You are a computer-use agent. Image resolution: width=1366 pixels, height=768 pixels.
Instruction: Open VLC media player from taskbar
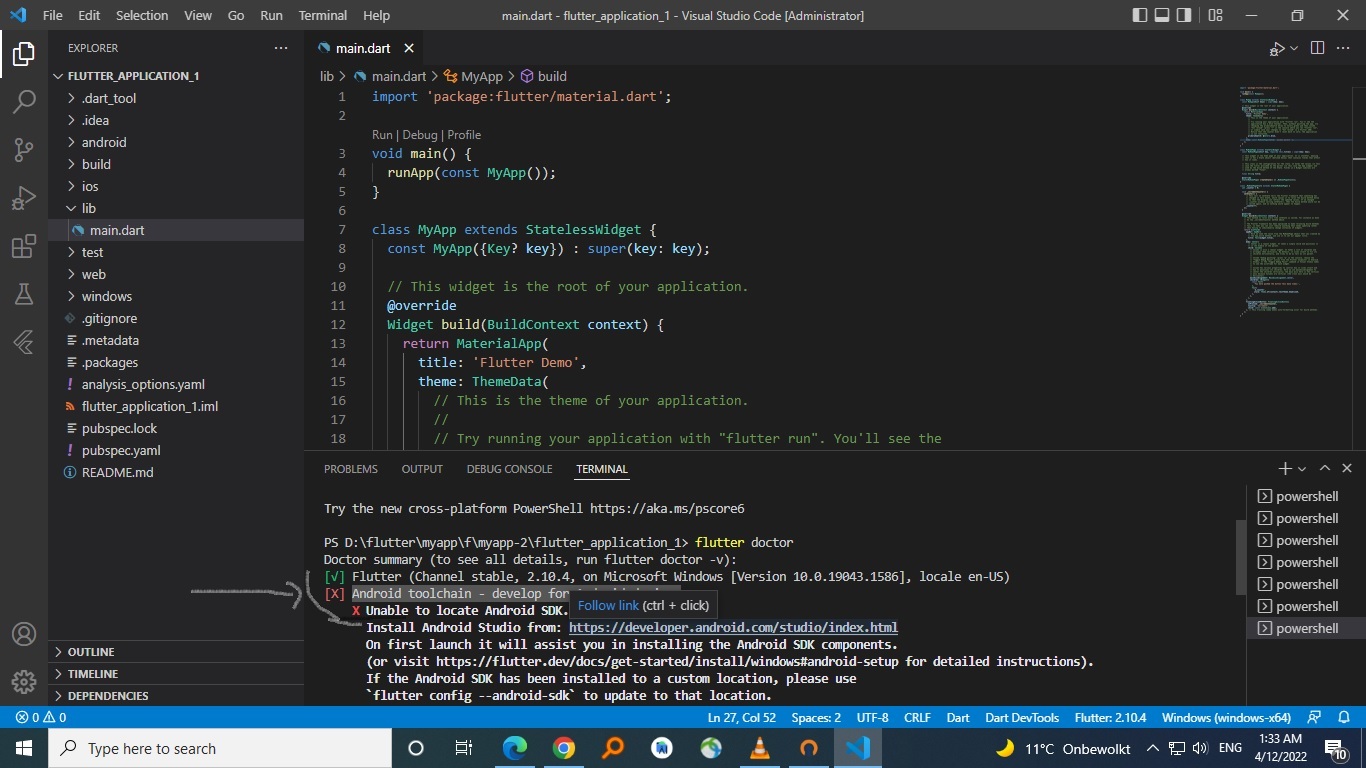[760, 748]
